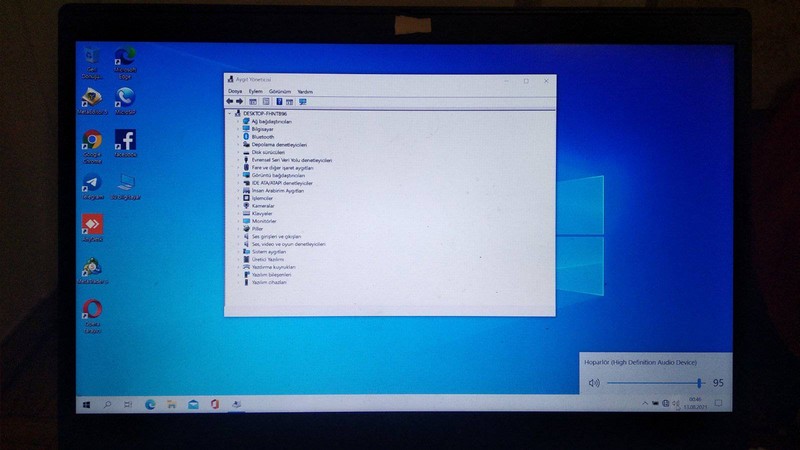The height and width of the screenshot is (450, 800).
Task: Click the Windows Start button
Action: [x=86, y=405]
